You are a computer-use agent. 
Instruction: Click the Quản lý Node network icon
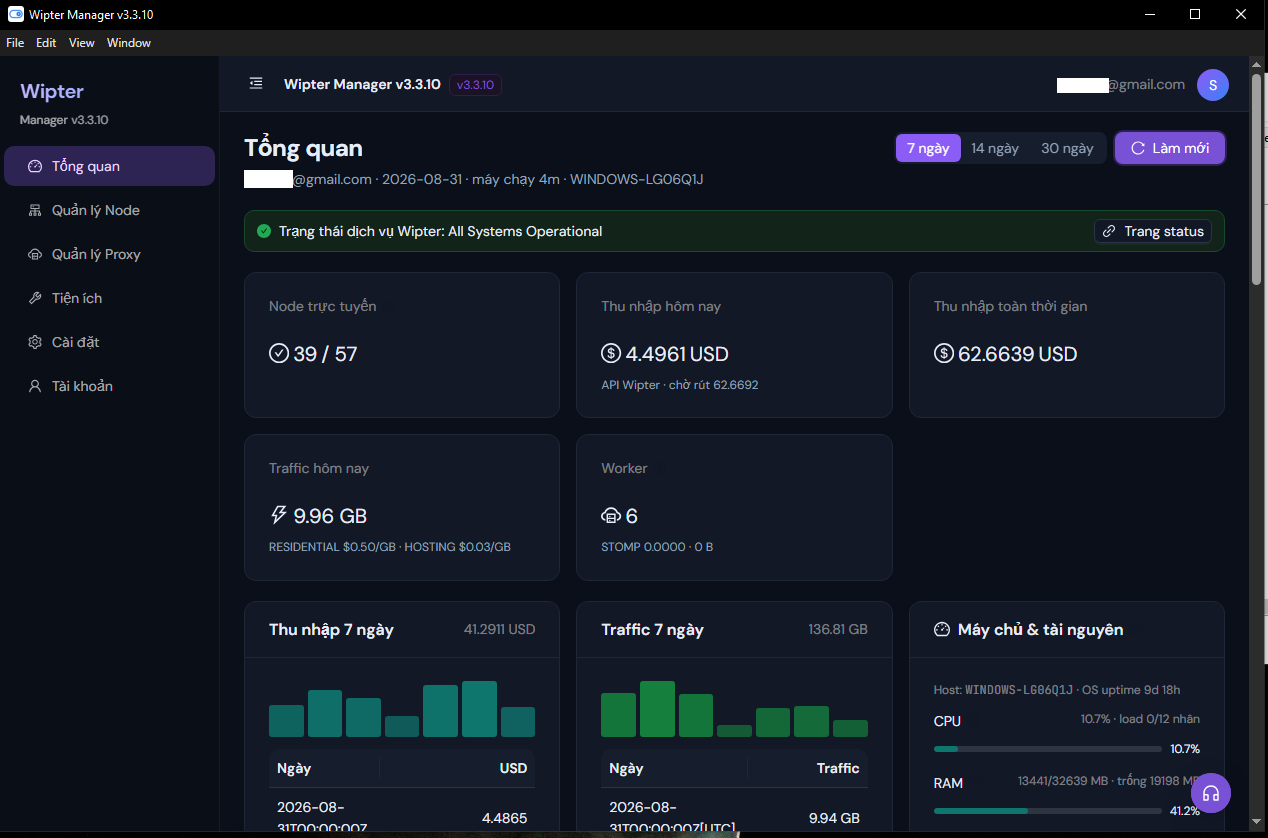[35, 210]
